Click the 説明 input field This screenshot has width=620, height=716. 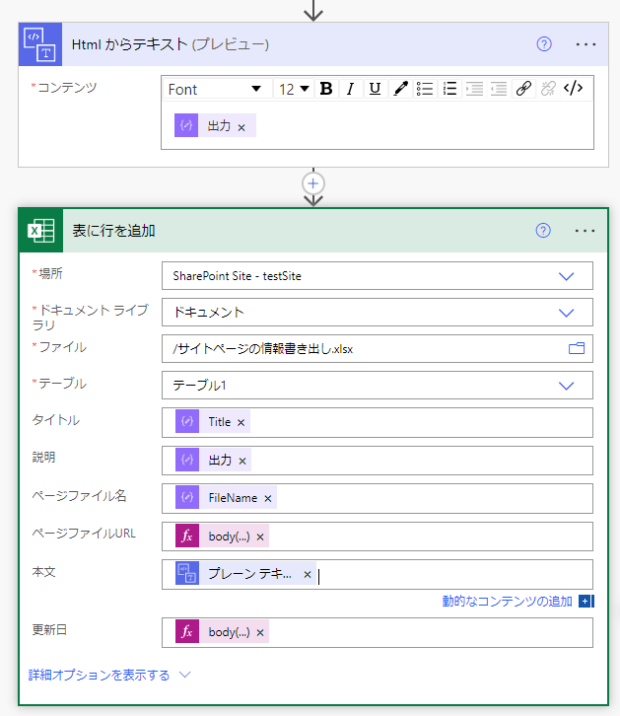click(377, 460)
